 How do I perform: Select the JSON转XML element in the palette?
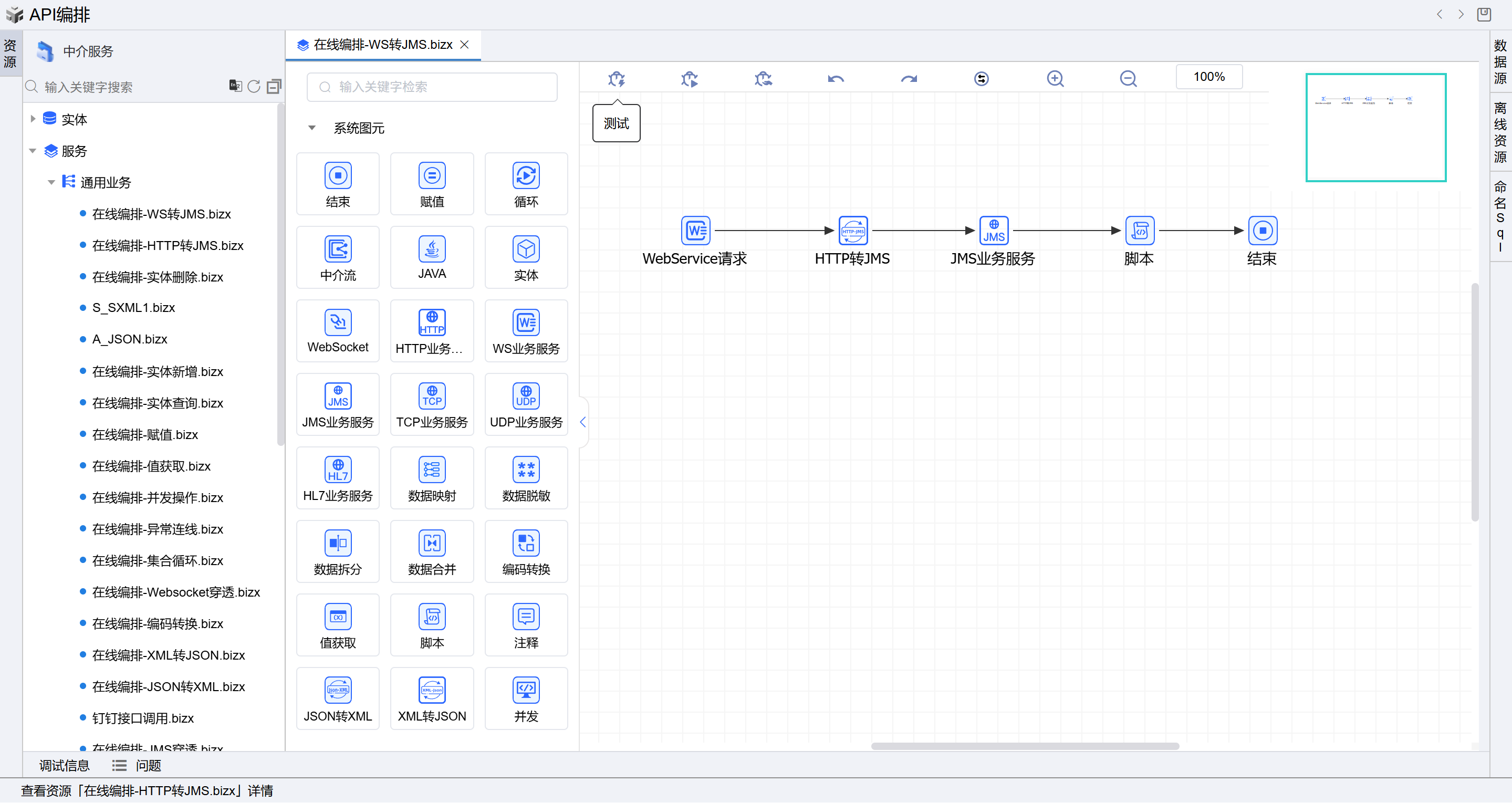(338, 698)
